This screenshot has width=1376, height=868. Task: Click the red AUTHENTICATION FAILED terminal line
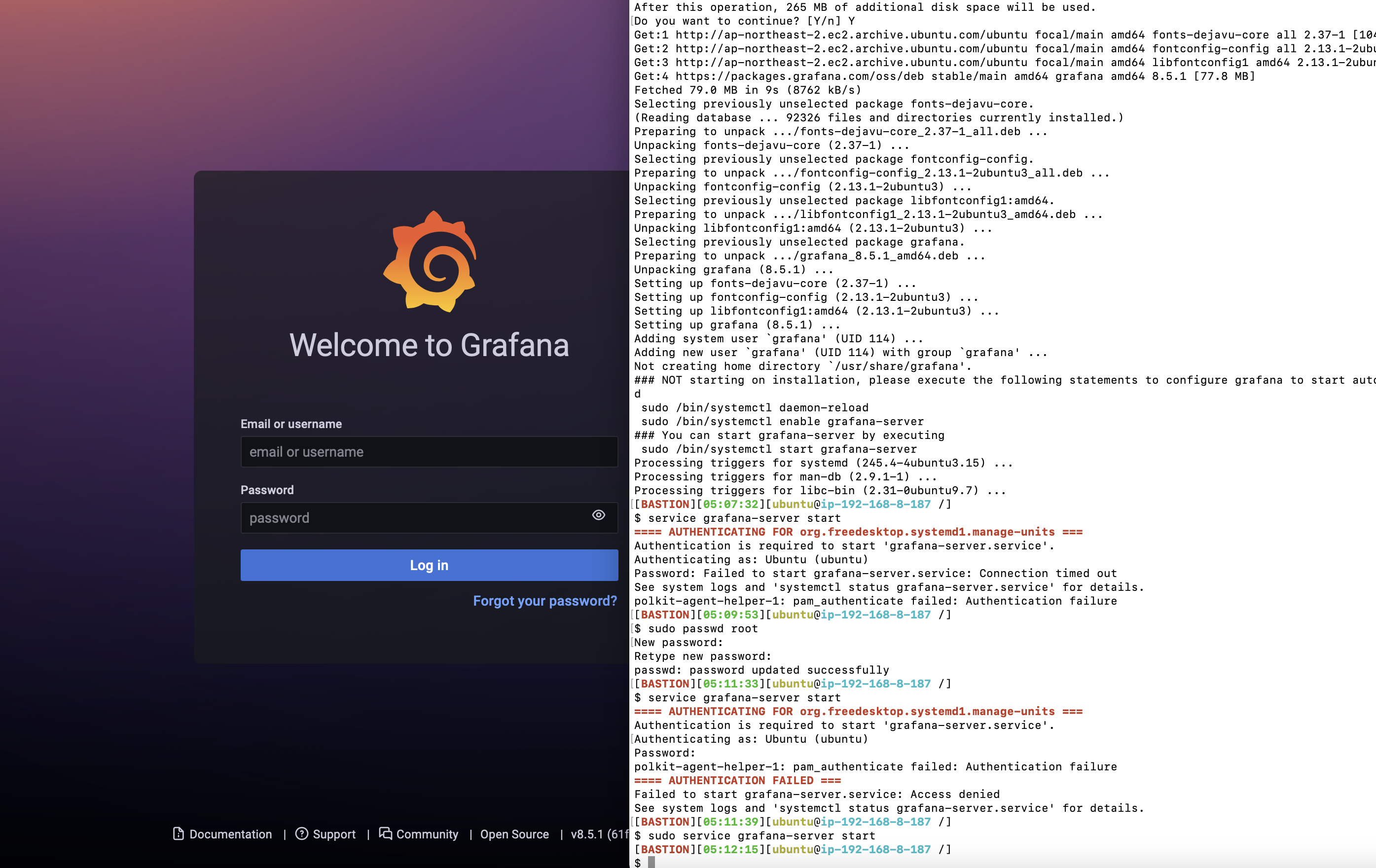pos(737,781)
